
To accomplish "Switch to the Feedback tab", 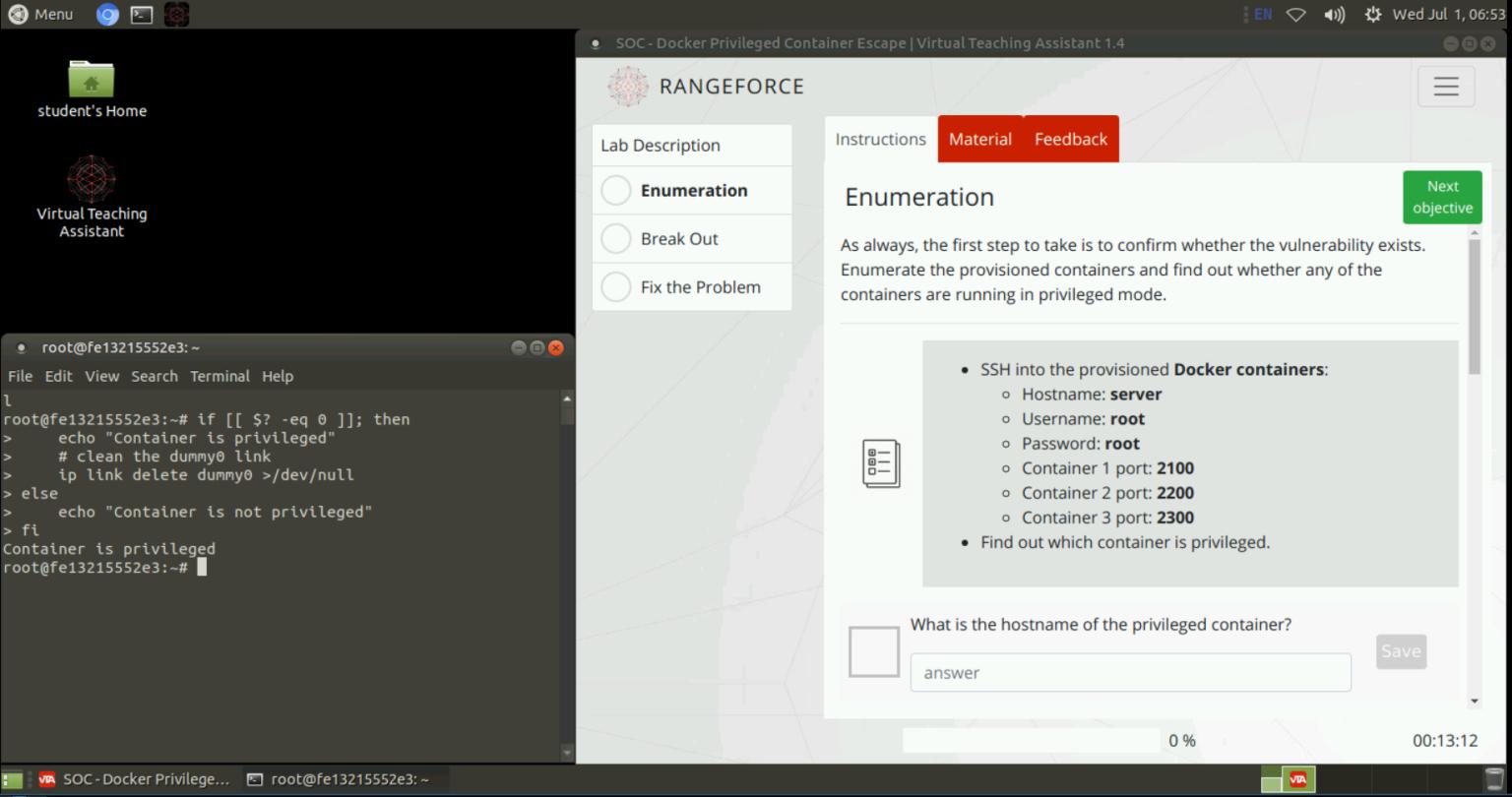I will [1071, 140].
